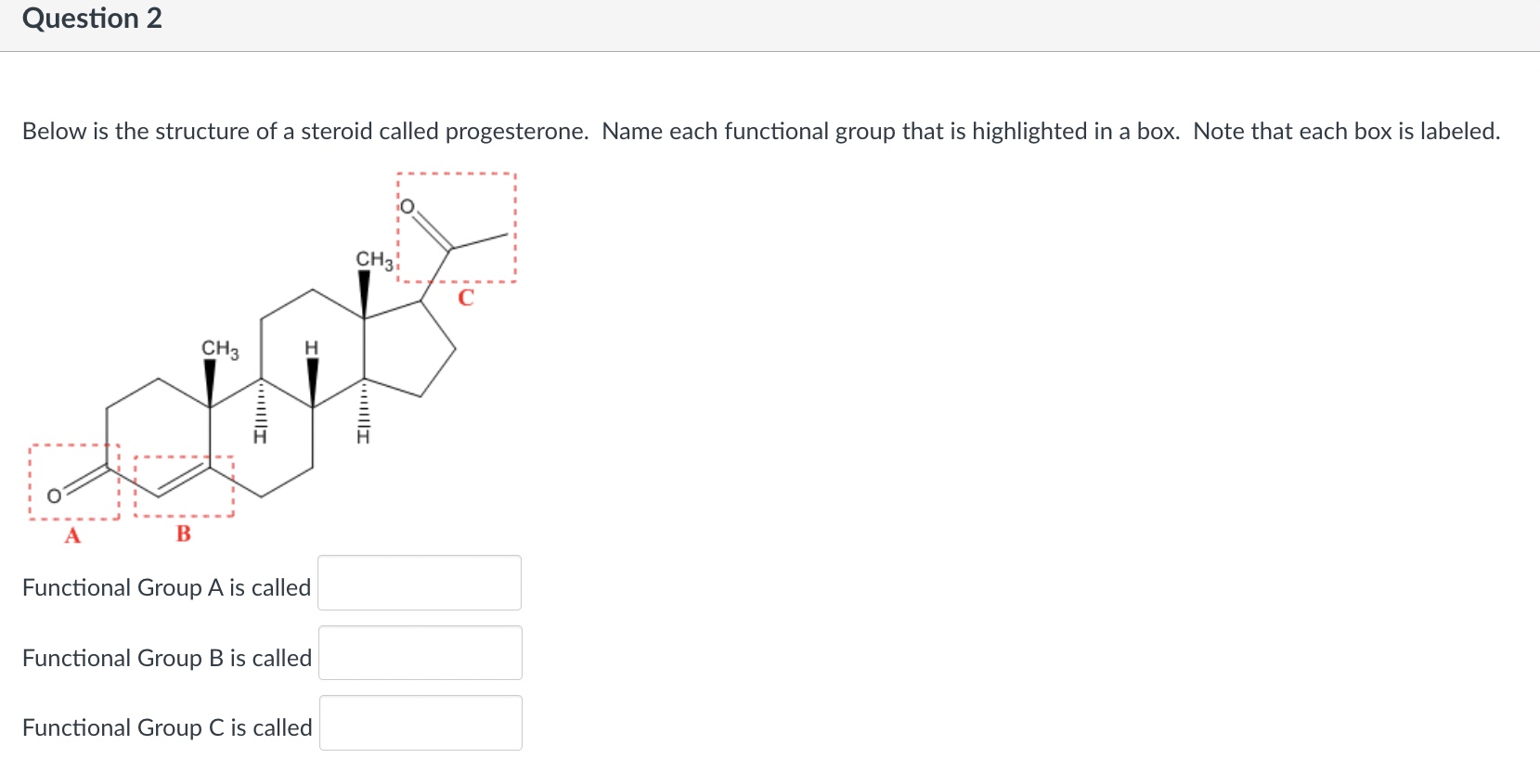Click the text 'Functional Group B is called'
Viewport: 1540px width, 784px height.
(x=165, y=658)
